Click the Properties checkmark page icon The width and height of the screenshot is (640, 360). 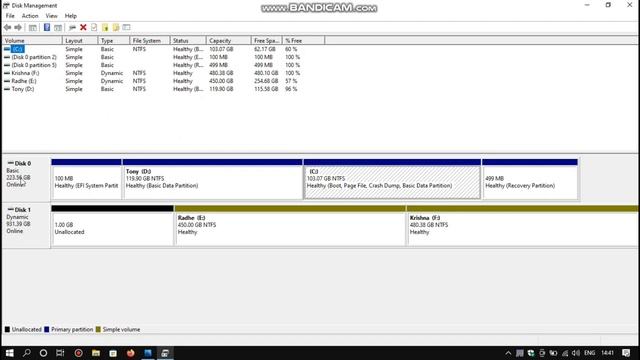pyautogui.click(x=94, y=27)
